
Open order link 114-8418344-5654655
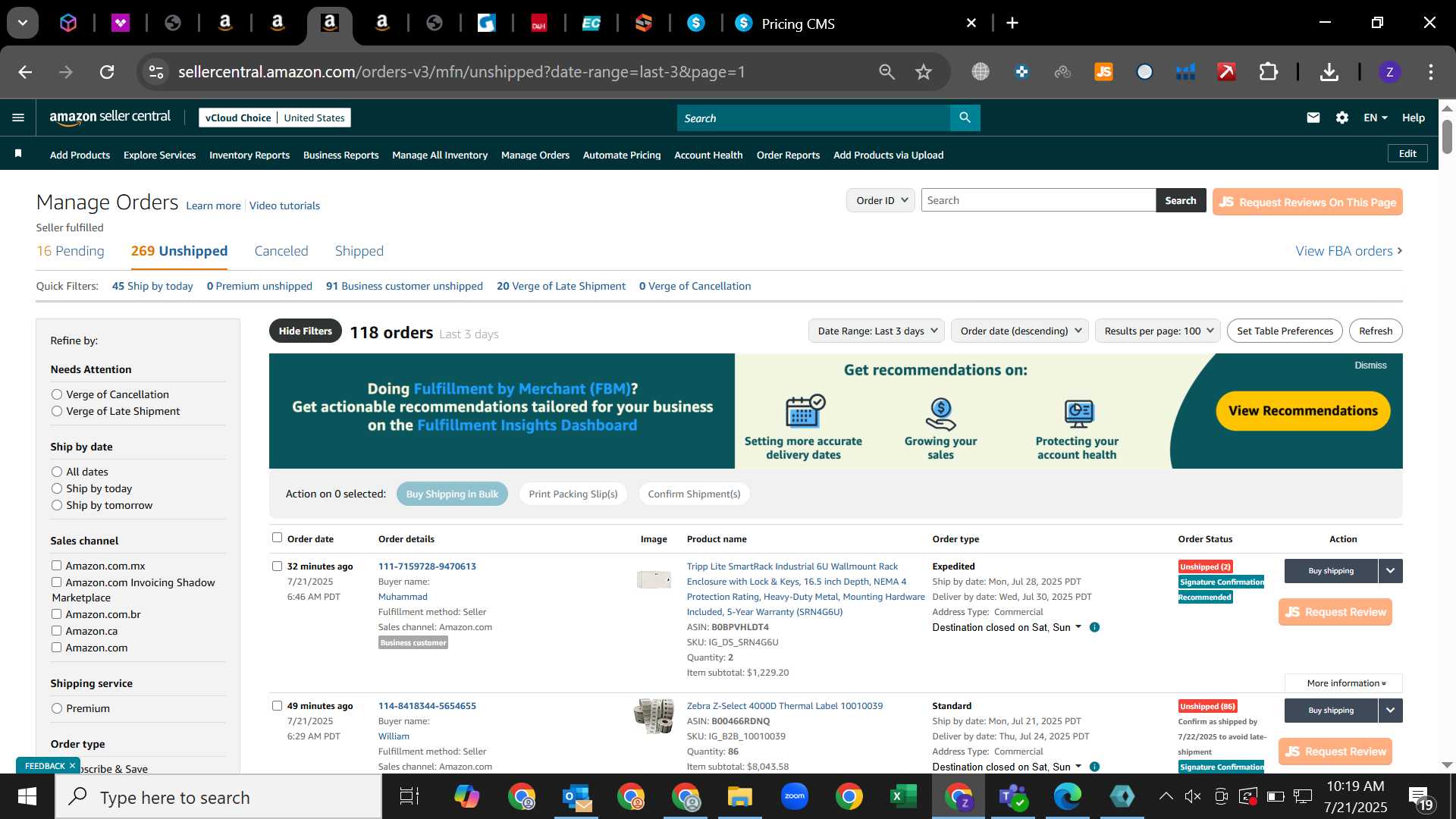427,706
